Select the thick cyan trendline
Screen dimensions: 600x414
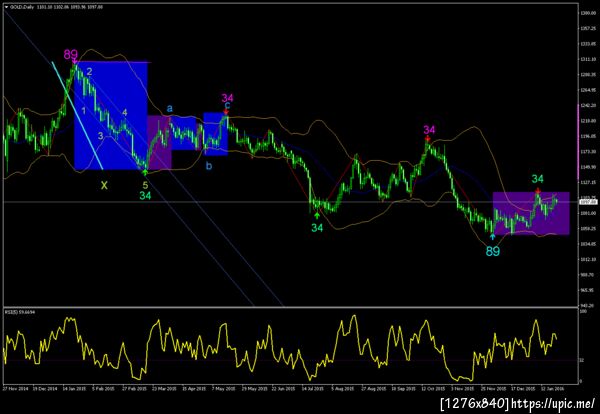(x=78, y=115)
